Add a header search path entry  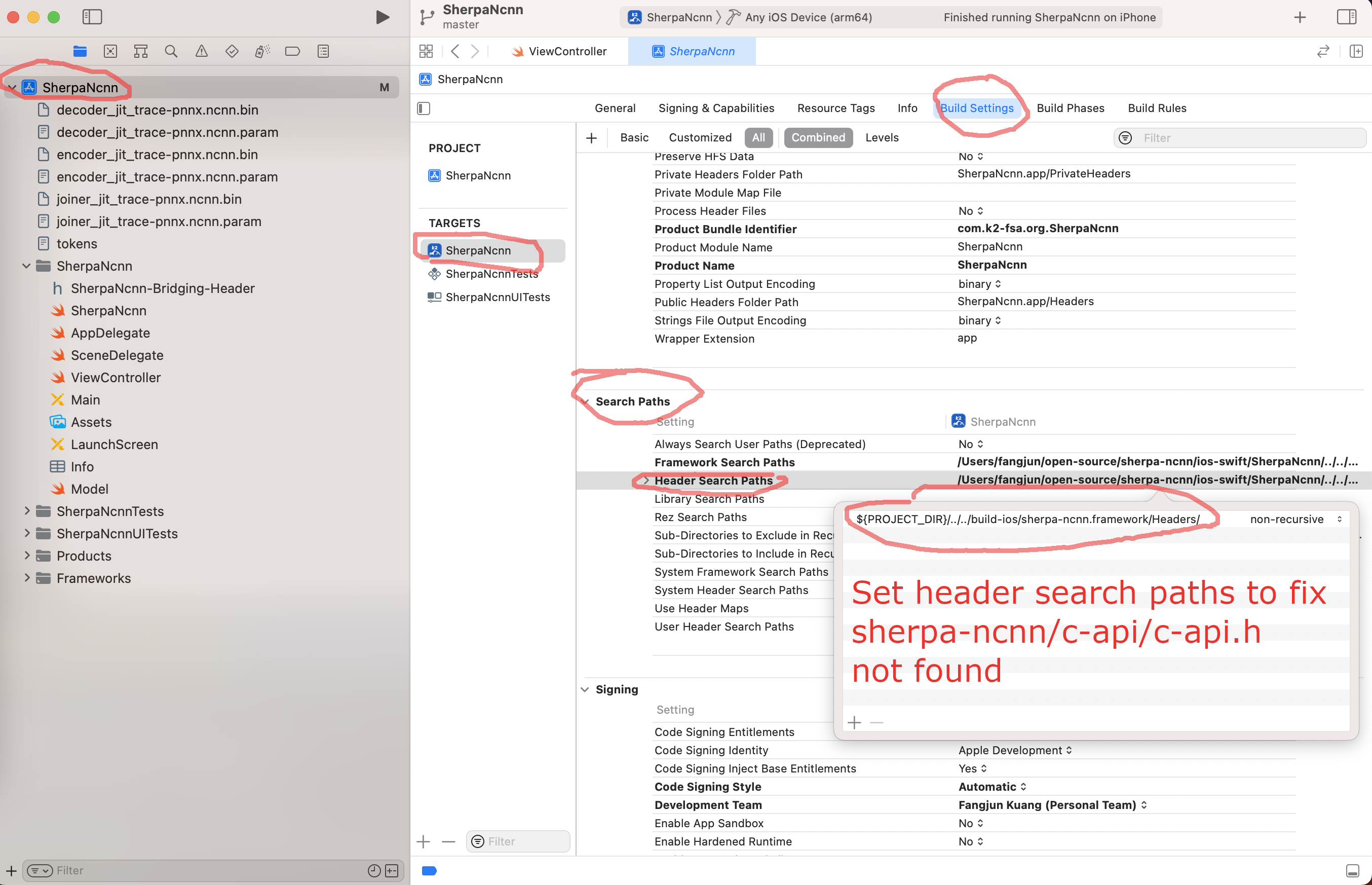(855, 722)
